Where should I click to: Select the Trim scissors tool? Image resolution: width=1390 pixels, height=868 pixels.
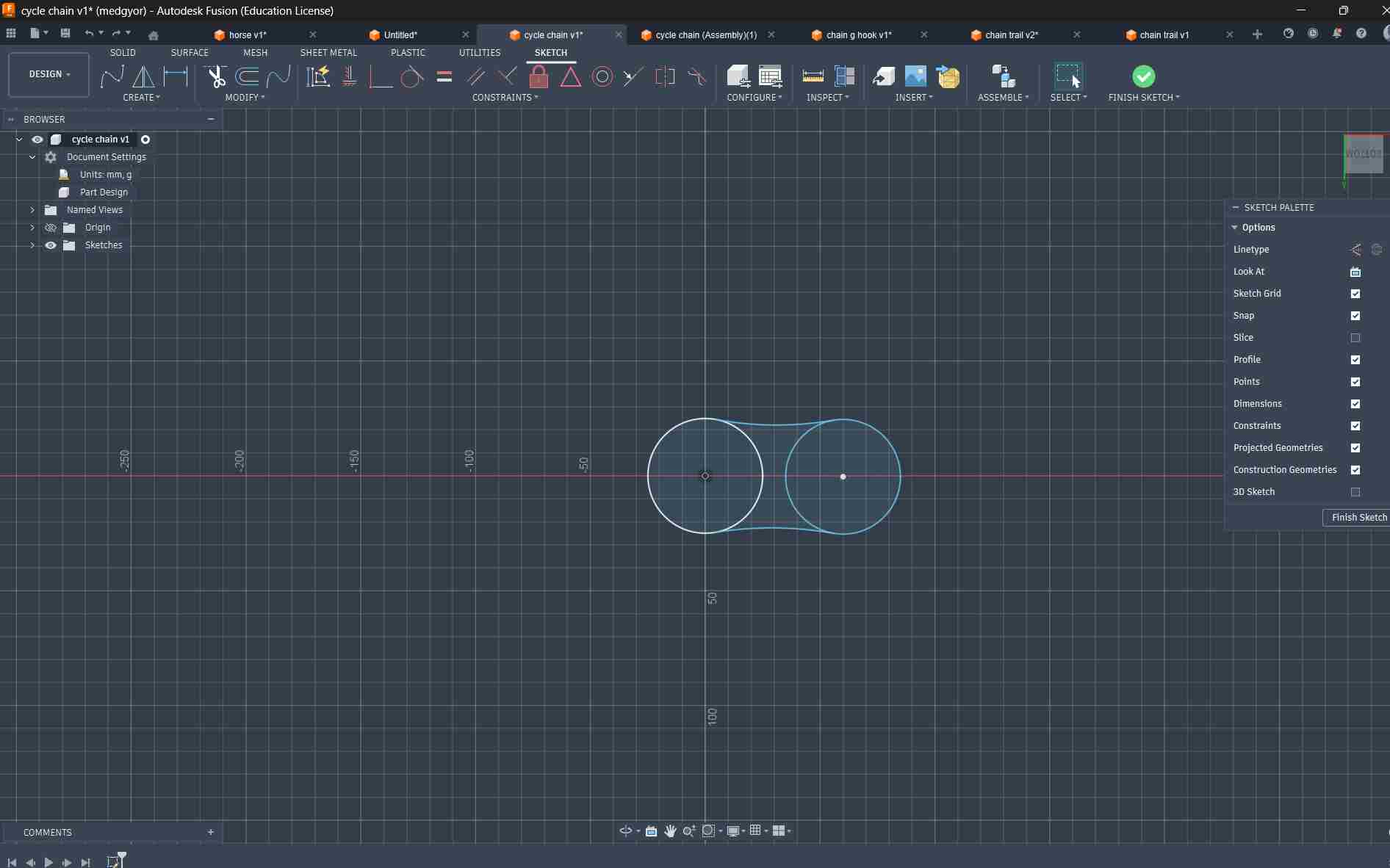pos(216,76)
